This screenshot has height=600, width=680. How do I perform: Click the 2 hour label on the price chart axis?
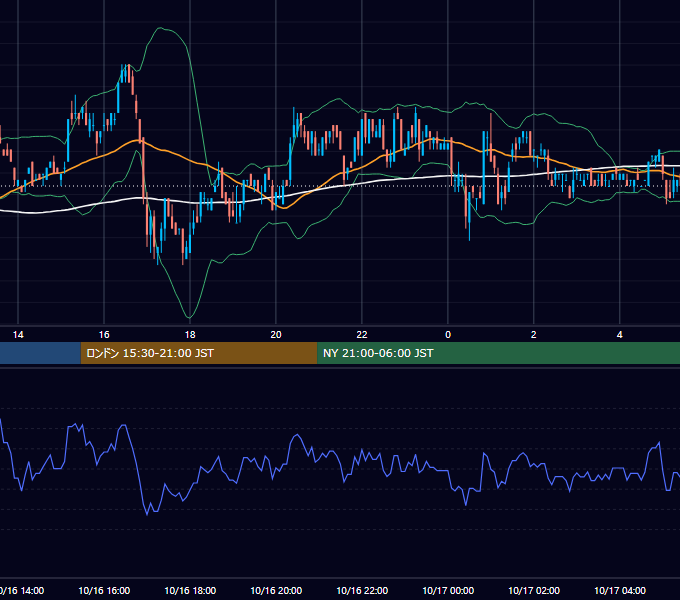[533, 335]
